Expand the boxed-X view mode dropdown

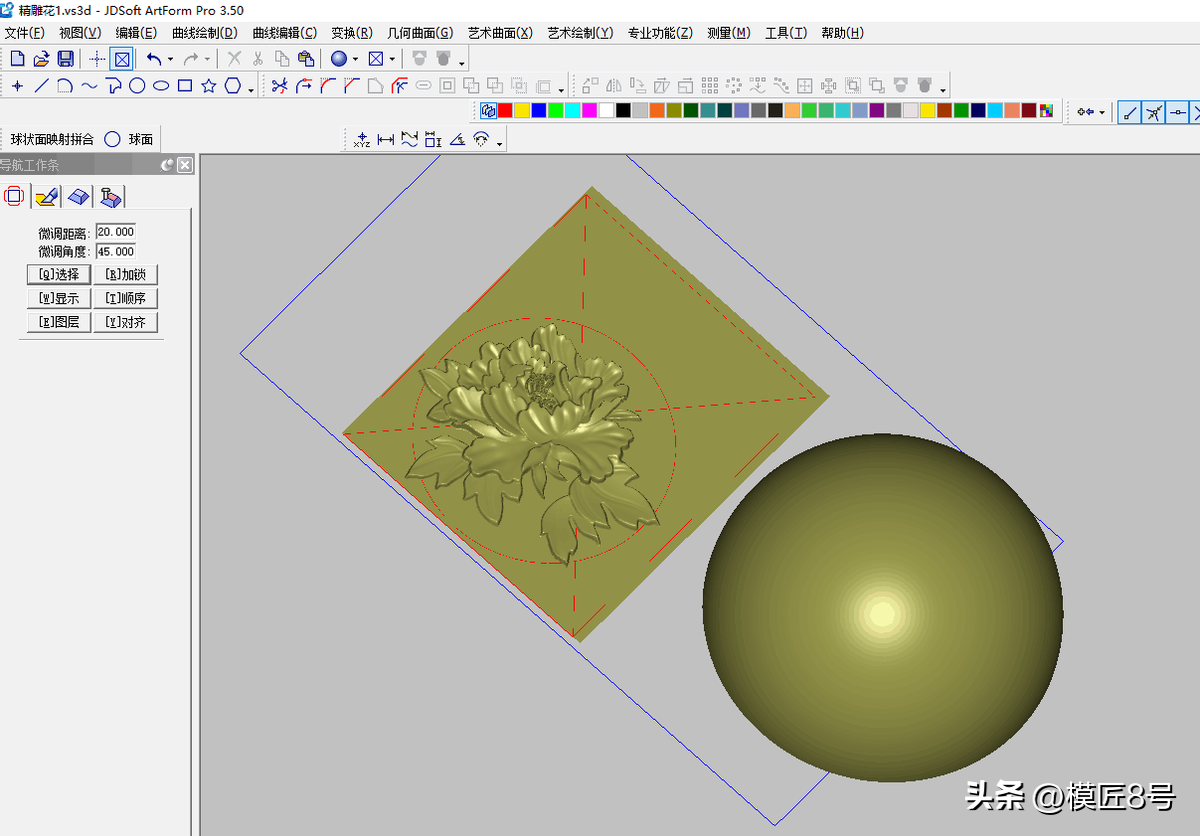(392, 60)
